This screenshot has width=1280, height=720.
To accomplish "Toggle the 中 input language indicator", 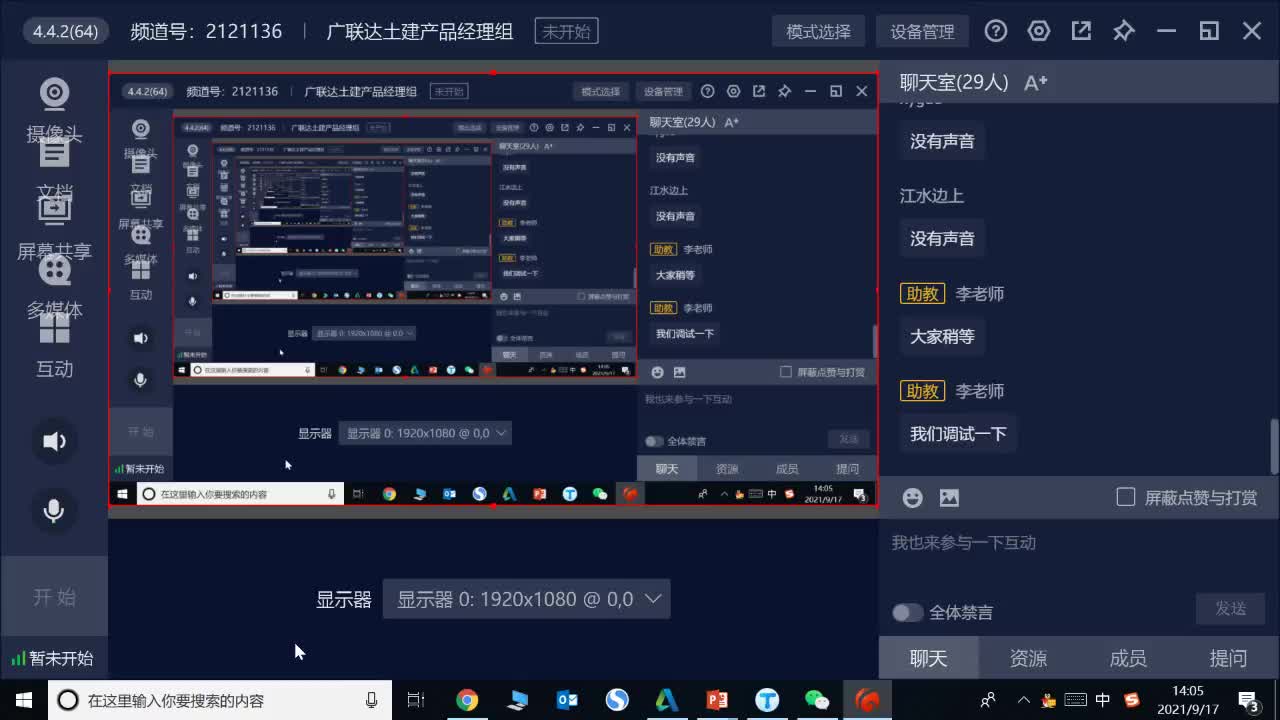I will tap(1103, 700).
